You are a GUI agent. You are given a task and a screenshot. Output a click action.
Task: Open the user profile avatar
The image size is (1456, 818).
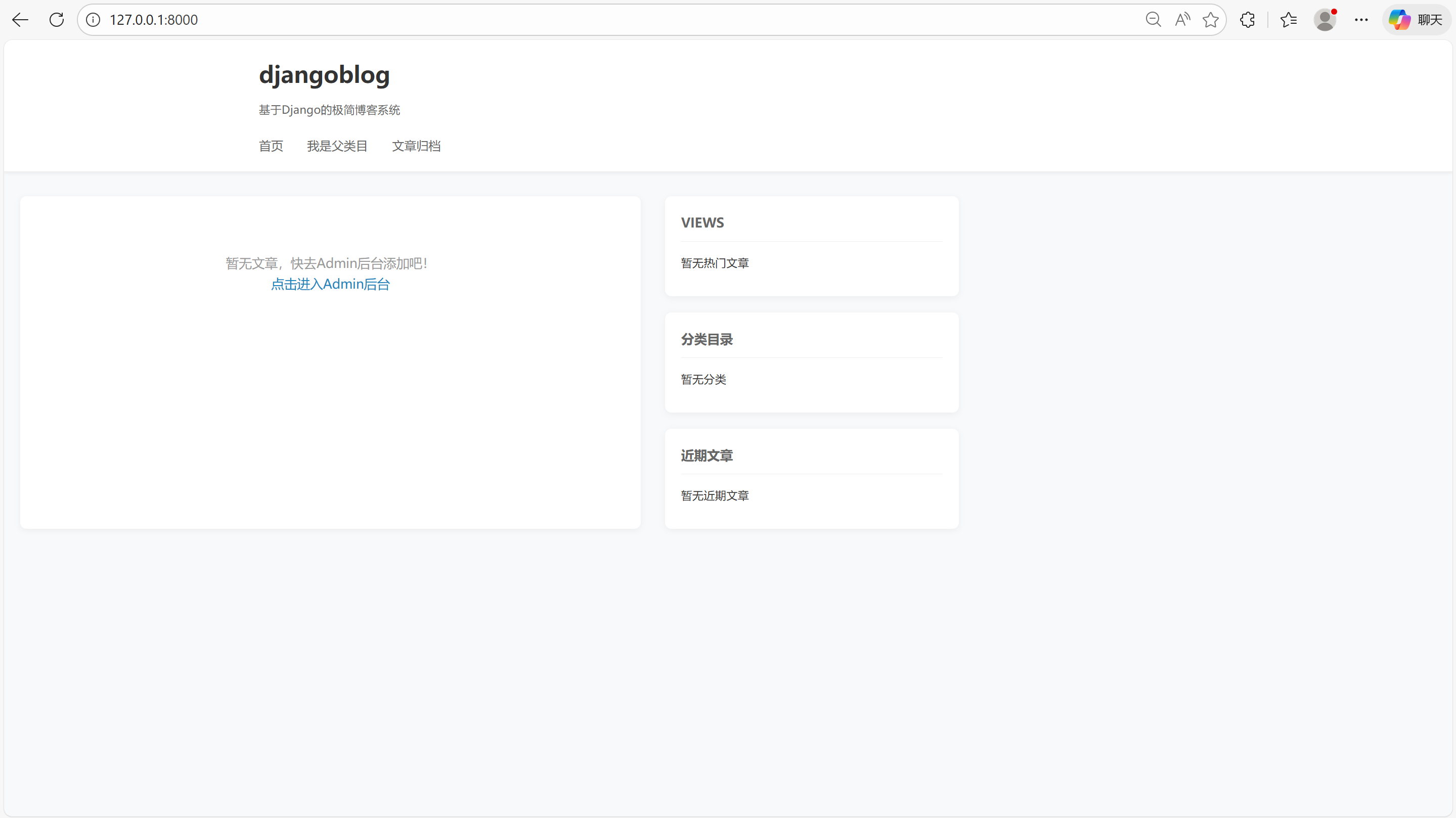tap(1325, 20)
